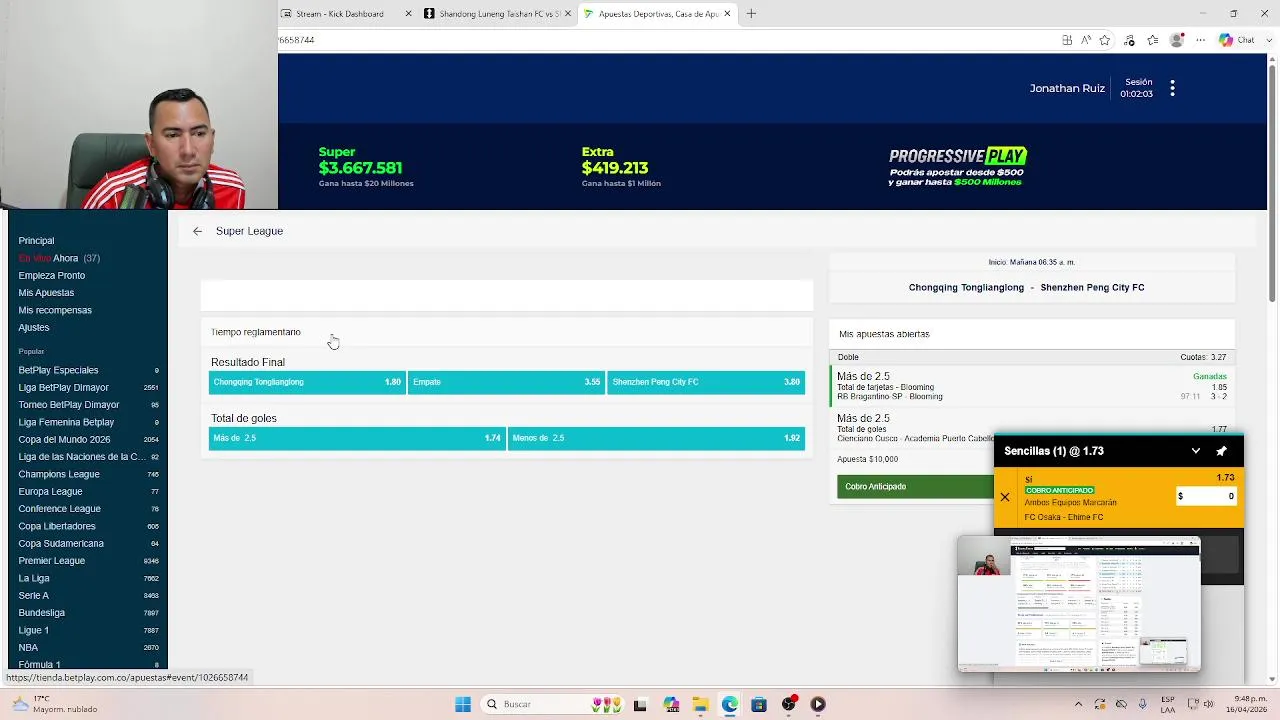1280x720 pixels.
Task: Open a new browser tab
Action: (x=751, y=14)
